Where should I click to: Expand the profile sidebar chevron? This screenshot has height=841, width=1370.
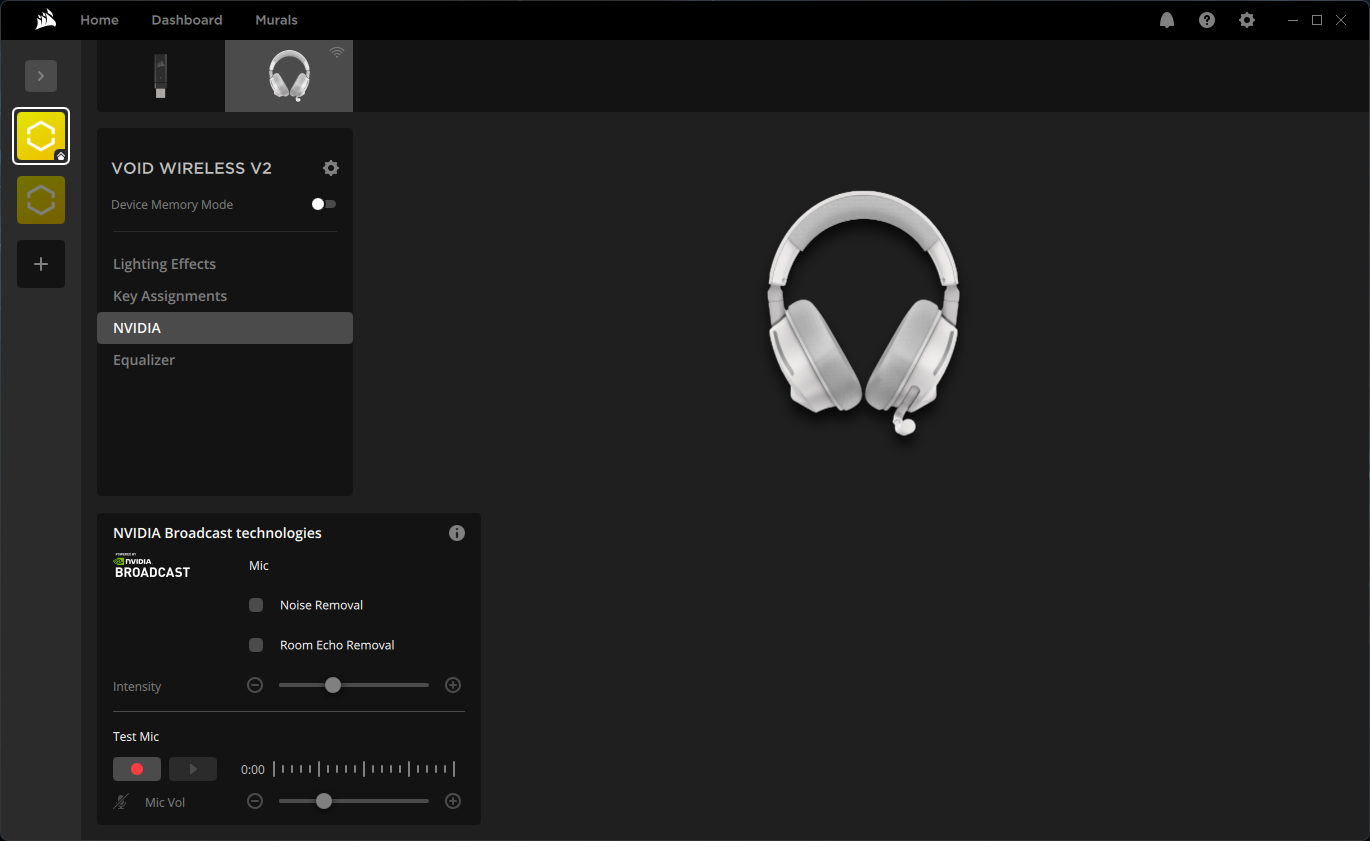[41, 76]
